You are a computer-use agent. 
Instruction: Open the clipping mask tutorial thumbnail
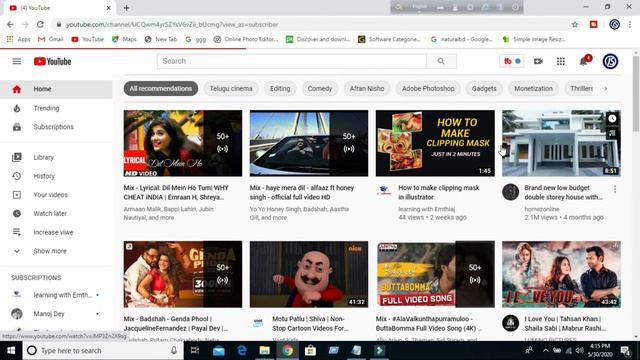click(435, 143)
